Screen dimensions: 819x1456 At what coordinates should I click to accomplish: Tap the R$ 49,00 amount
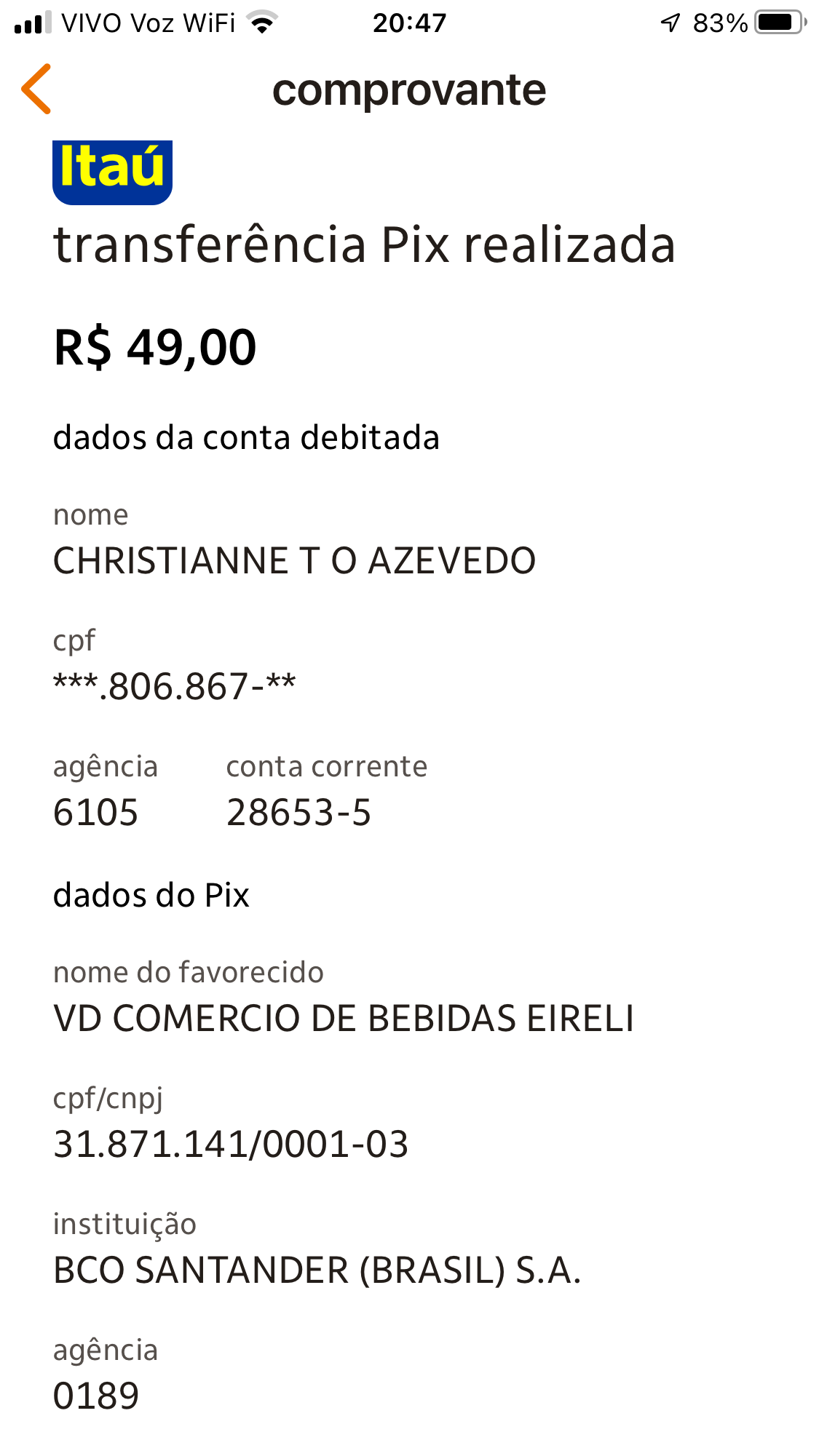[155, 347]
